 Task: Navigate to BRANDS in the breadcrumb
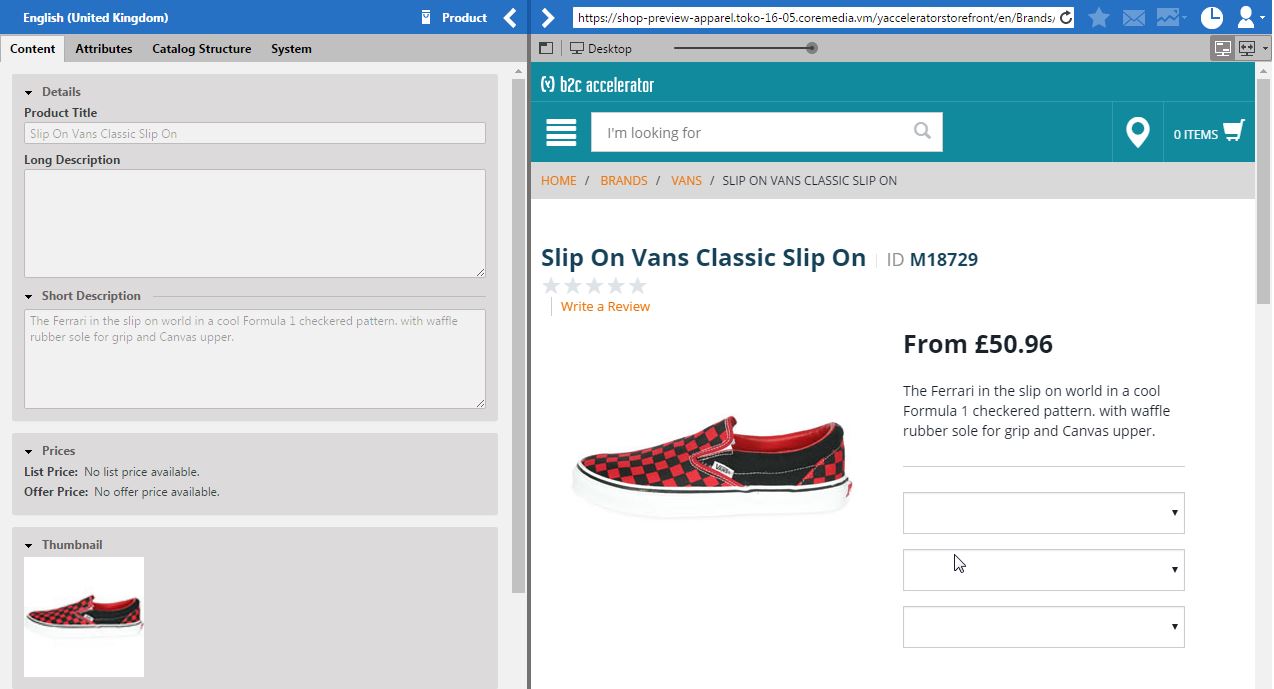coord(623,180)
